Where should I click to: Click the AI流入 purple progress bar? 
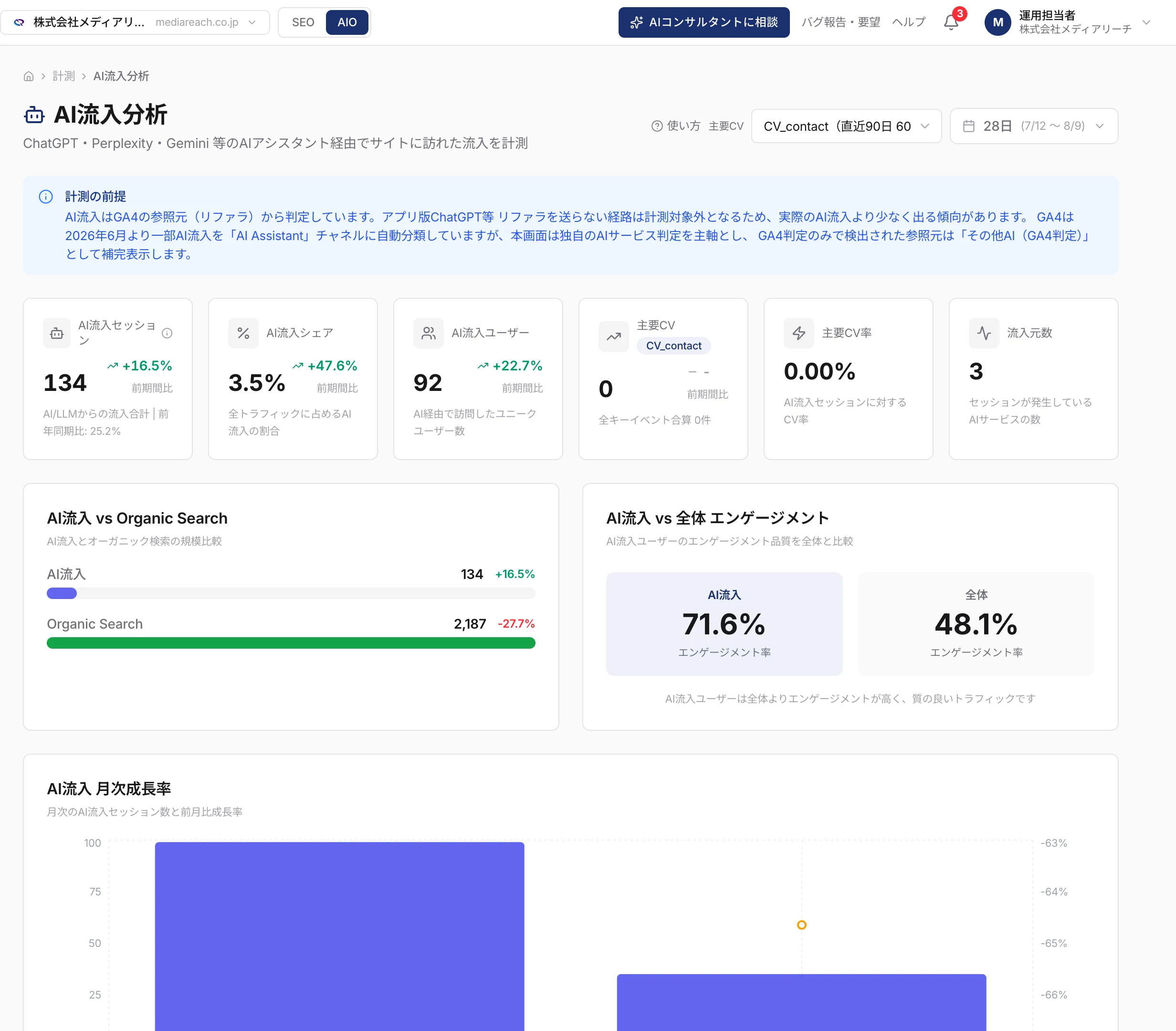tap(62, 593)
